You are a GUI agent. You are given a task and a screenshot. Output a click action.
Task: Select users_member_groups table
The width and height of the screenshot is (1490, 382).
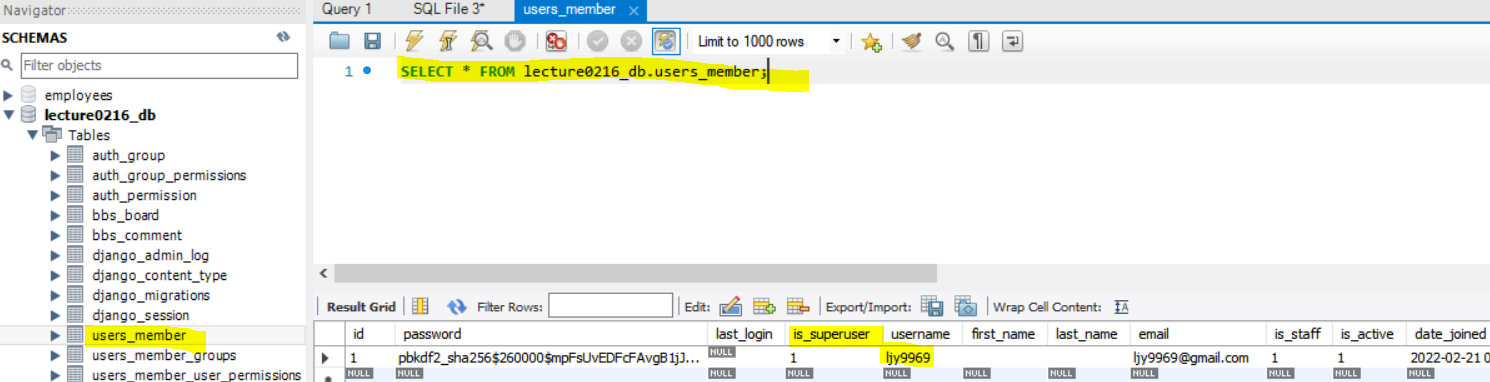coord(164,355)
